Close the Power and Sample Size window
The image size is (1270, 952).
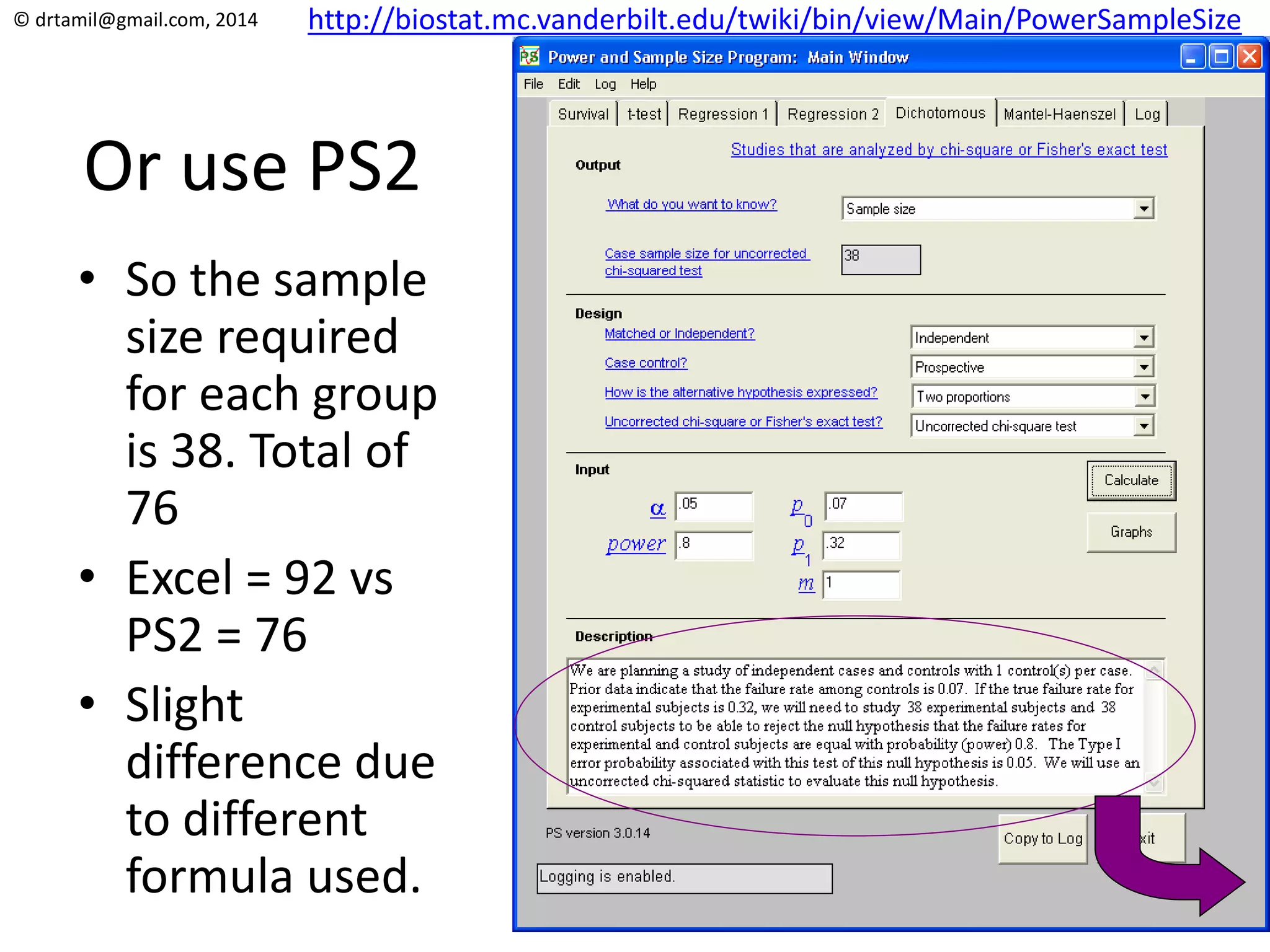(x=1250, y=57)
